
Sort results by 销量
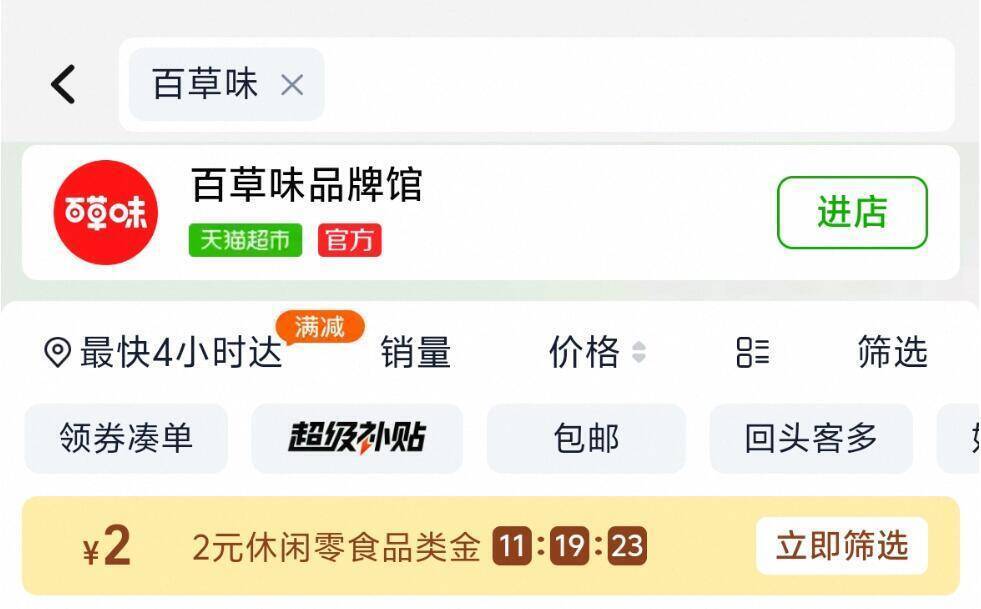415,352
